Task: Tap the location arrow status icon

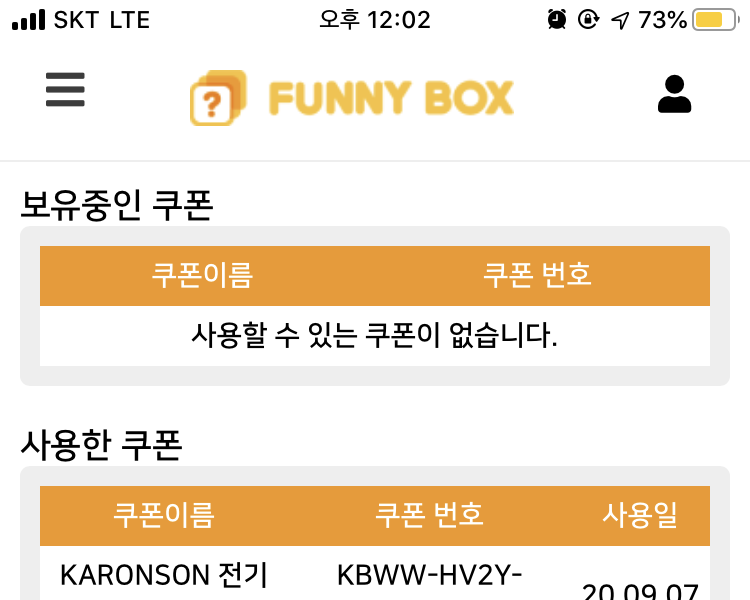Action: 620,20
